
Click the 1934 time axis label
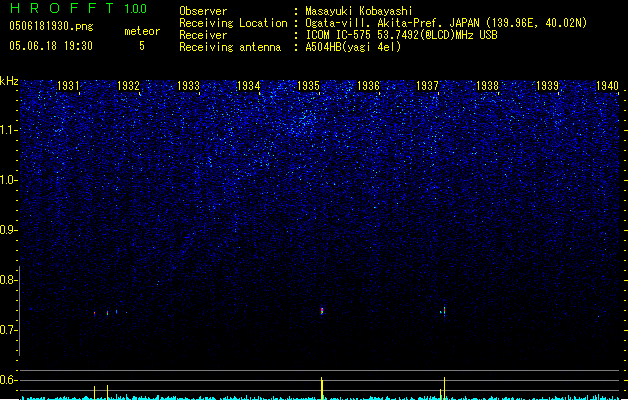(x=248, y=86)
